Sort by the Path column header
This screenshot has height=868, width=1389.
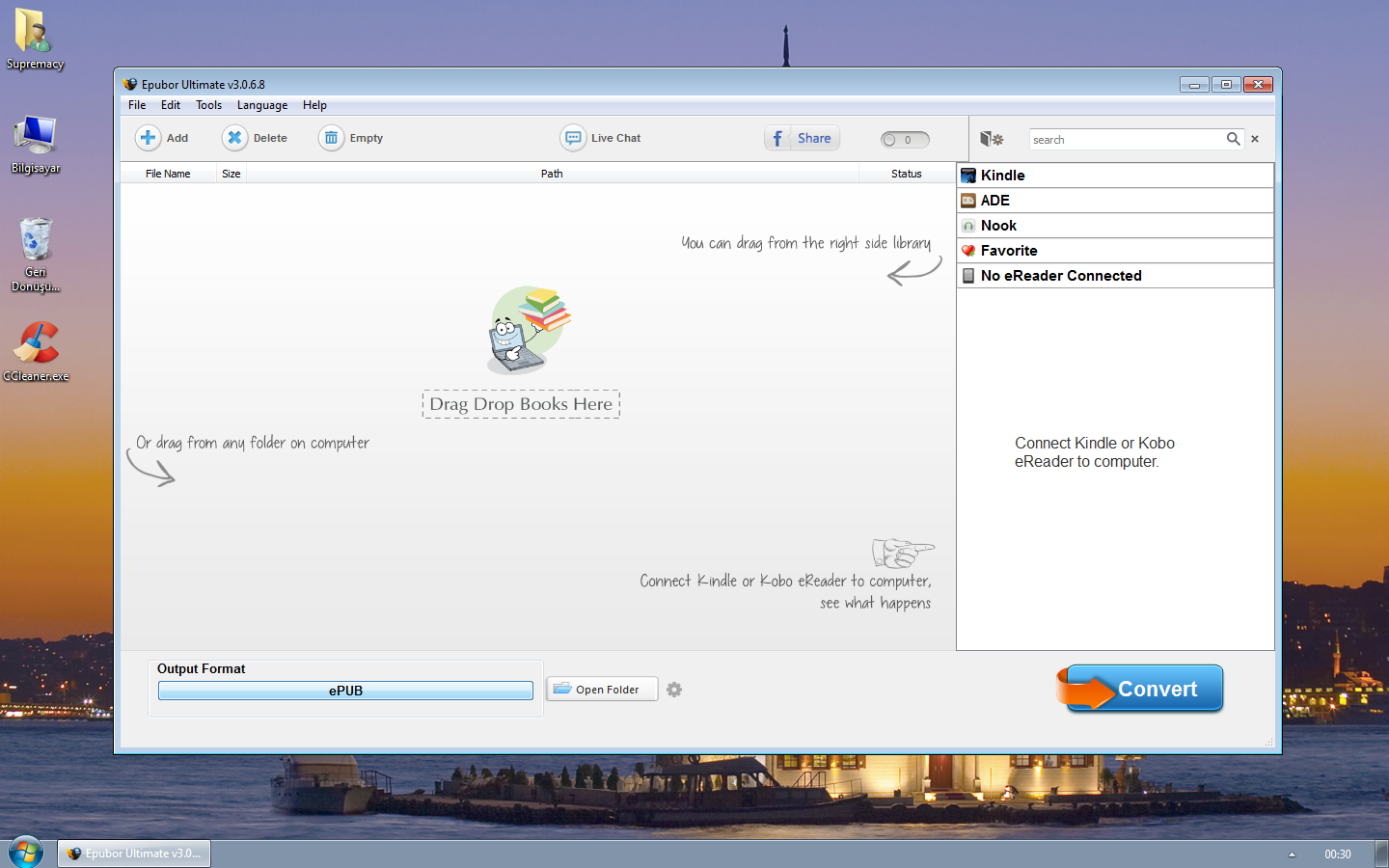(552, 174)
